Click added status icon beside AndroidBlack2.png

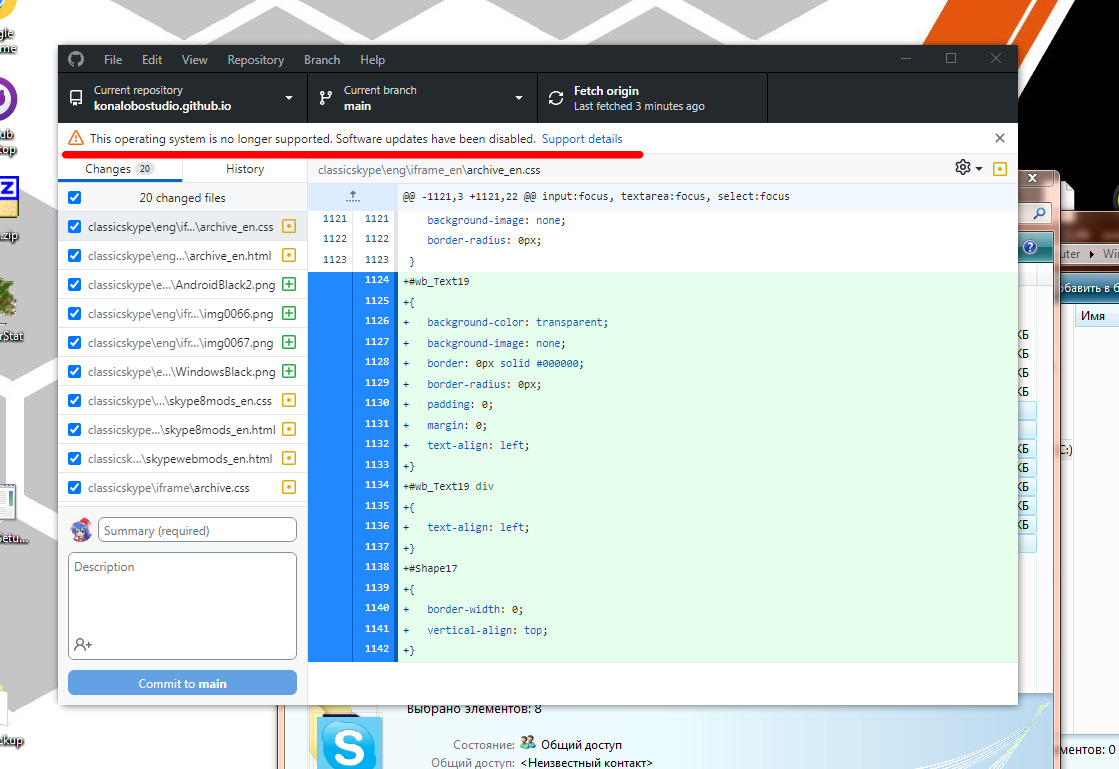pos(289,285)
